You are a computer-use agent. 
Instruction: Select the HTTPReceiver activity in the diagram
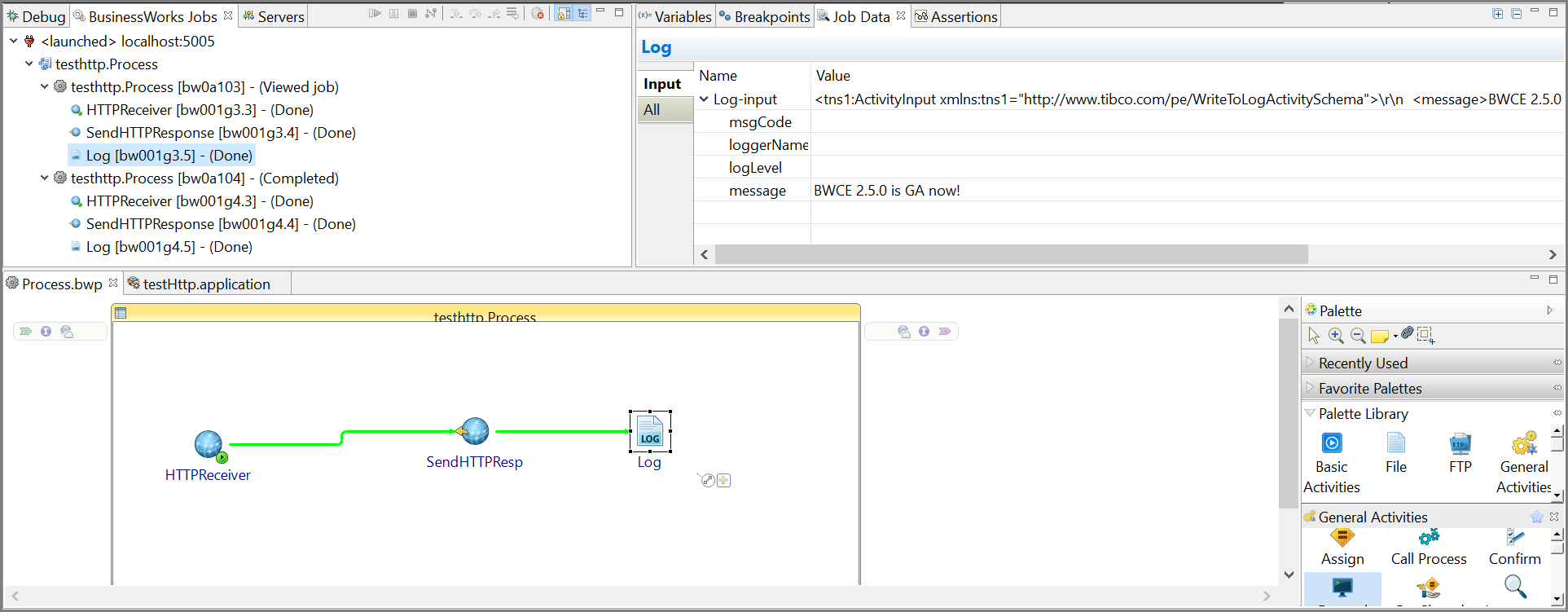click(x=209, y=445)
